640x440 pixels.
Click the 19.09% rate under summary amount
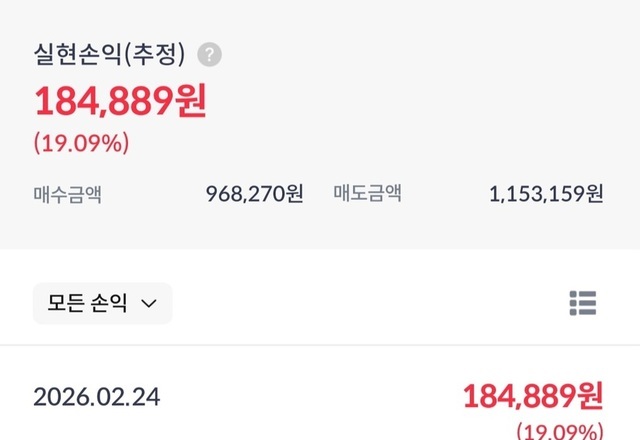click(x=81, y=143)
